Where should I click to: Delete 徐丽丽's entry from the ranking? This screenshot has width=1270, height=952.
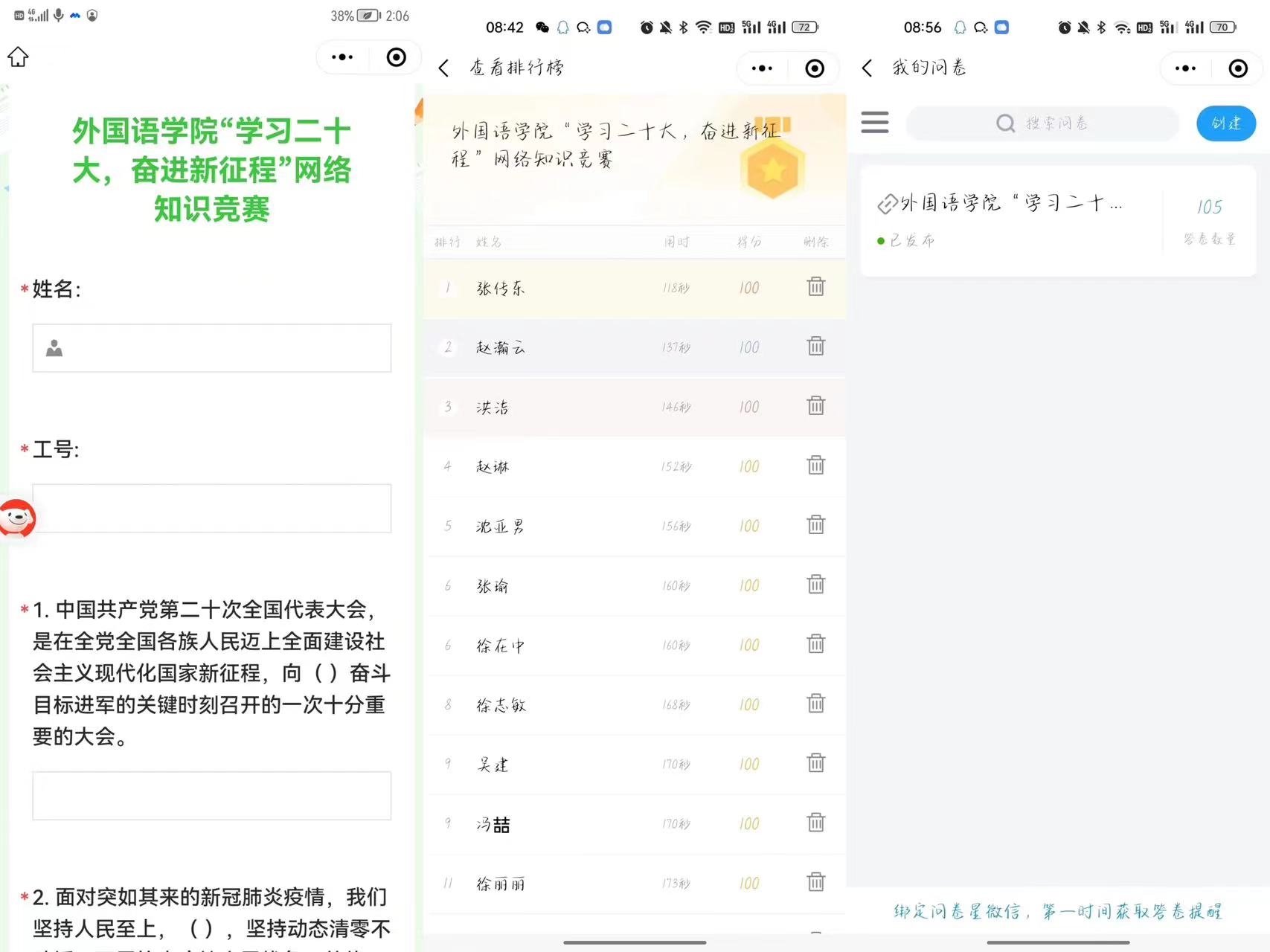[x=816, y=882]
